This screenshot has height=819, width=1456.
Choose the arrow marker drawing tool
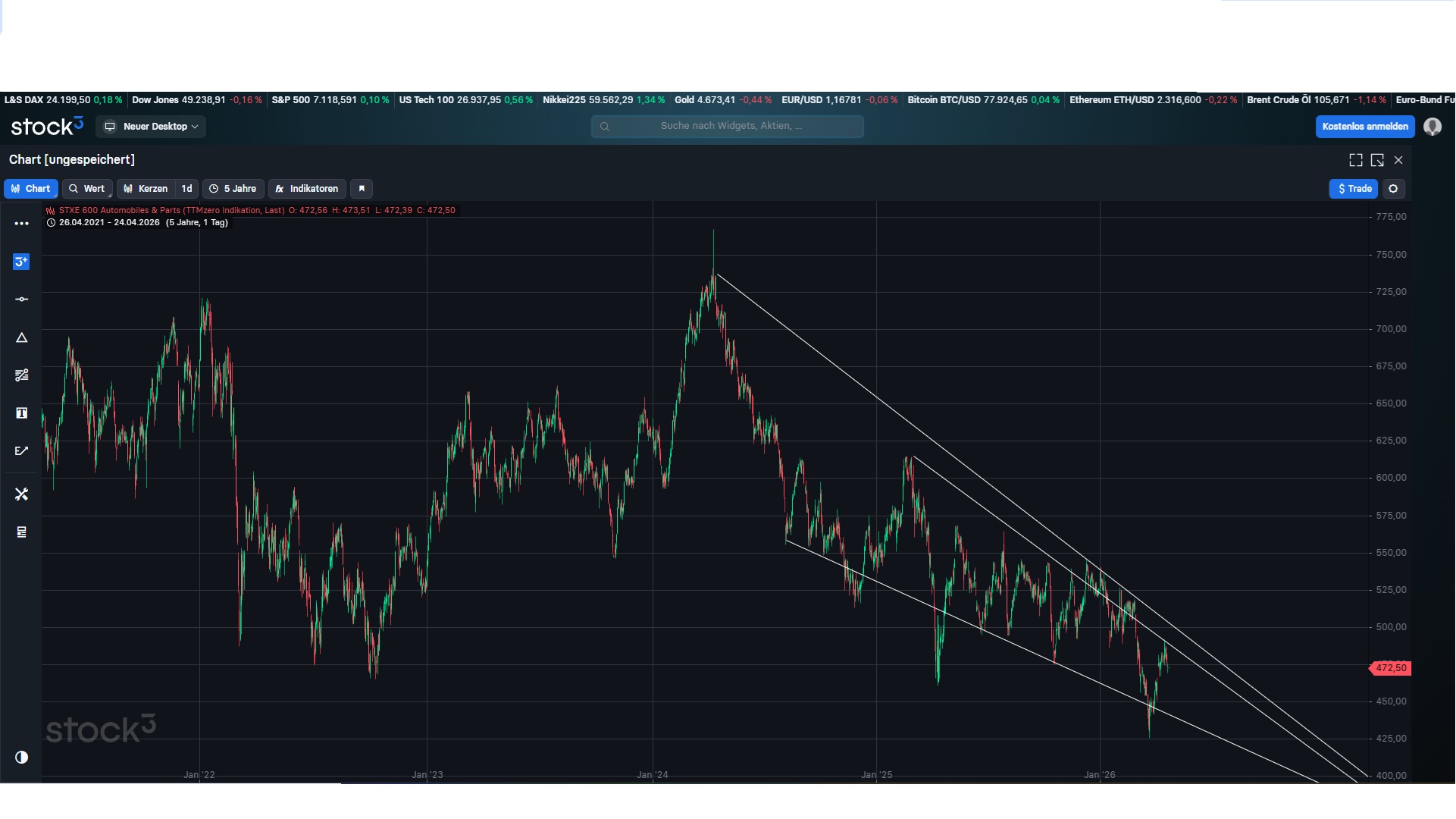pos(21,451)
